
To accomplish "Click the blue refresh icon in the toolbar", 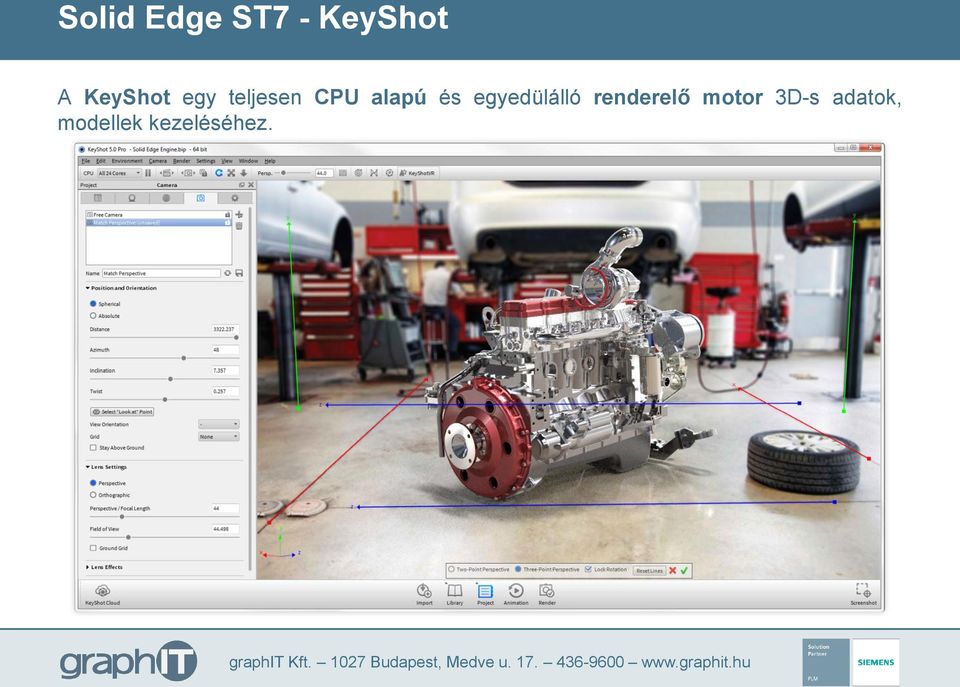I will tap(219, 173).
